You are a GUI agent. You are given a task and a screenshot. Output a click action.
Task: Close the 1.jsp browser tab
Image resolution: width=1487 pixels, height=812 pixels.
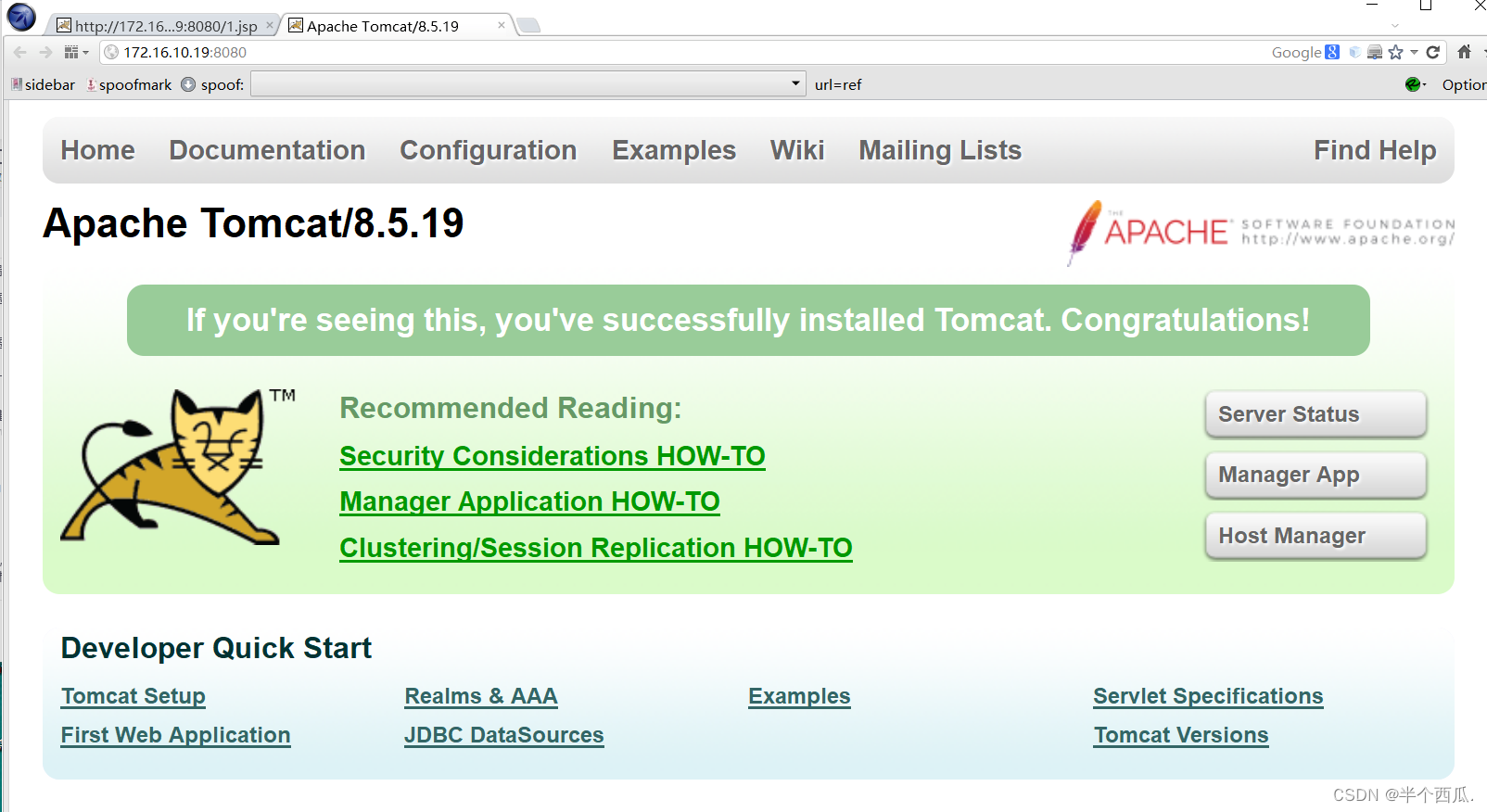[x=270, y=25]
